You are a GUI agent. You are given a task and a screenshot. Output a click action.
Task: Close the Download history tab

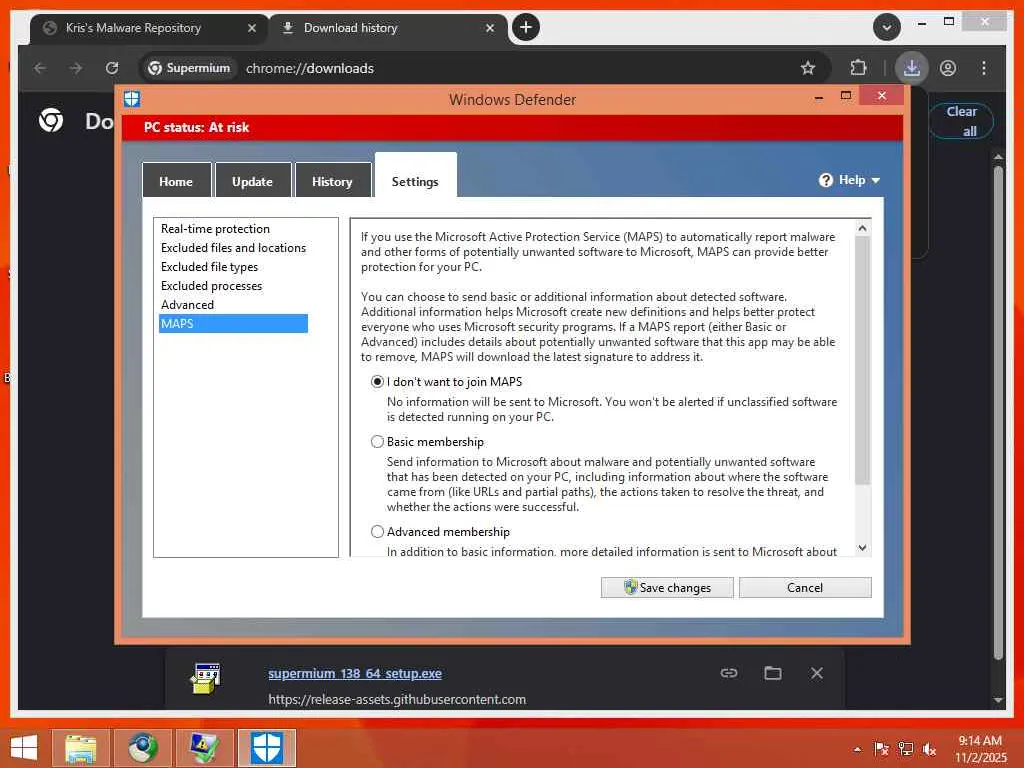point(490,28)
